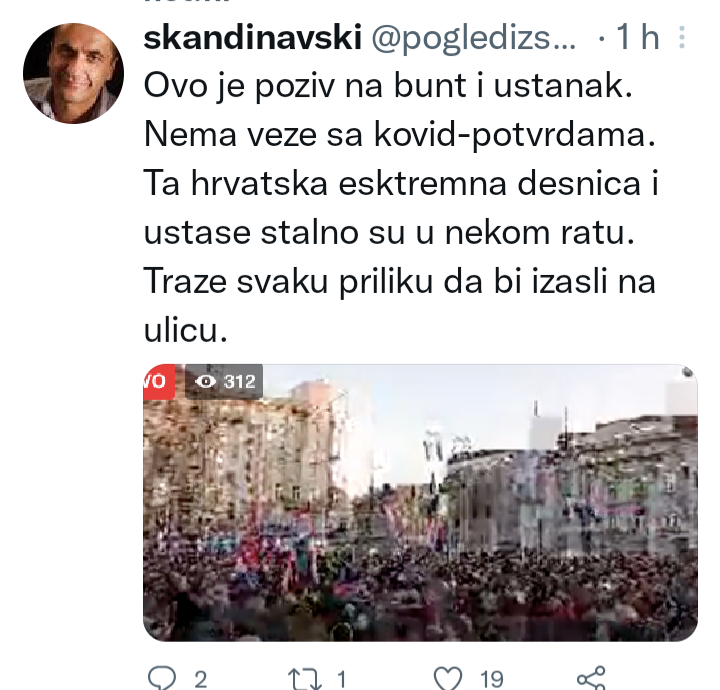Retweet using the arrows icon
The width and height of the screenshot is (720, 690).
pos(304,679)
